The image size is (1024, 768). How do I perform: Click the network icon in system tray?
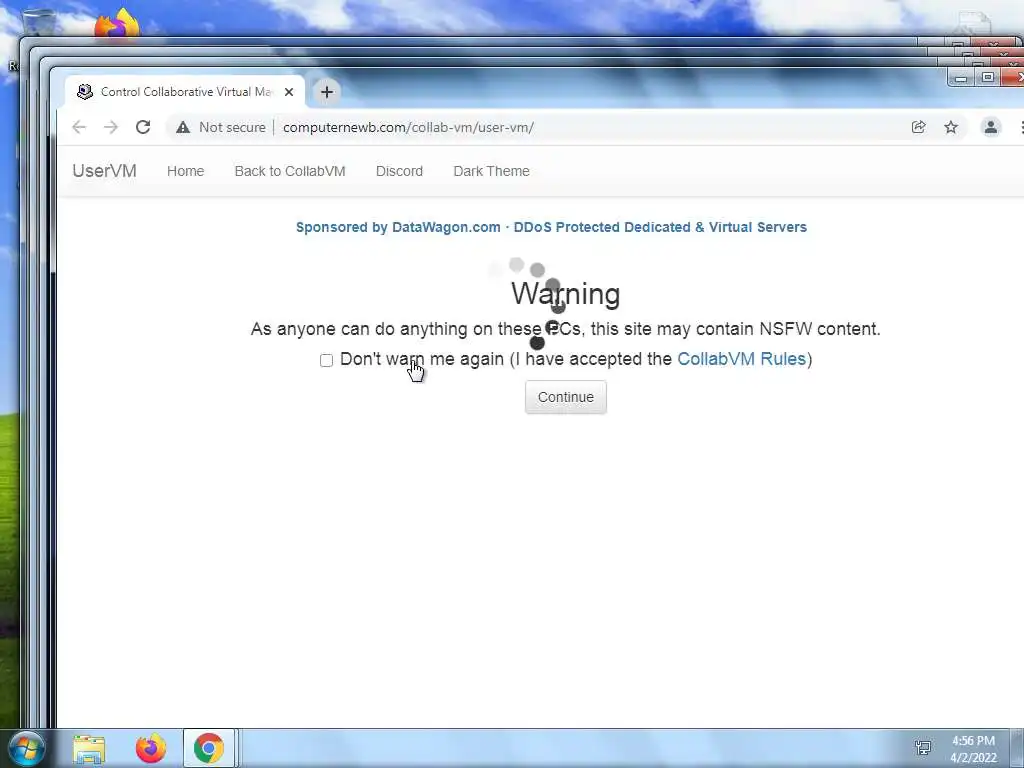(923, 748)
